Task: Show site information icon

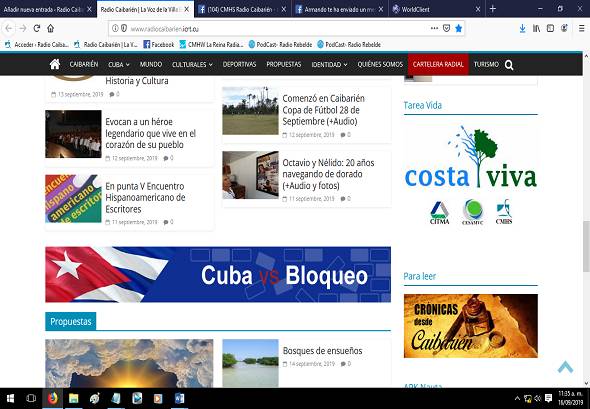Action: [115, 28]
